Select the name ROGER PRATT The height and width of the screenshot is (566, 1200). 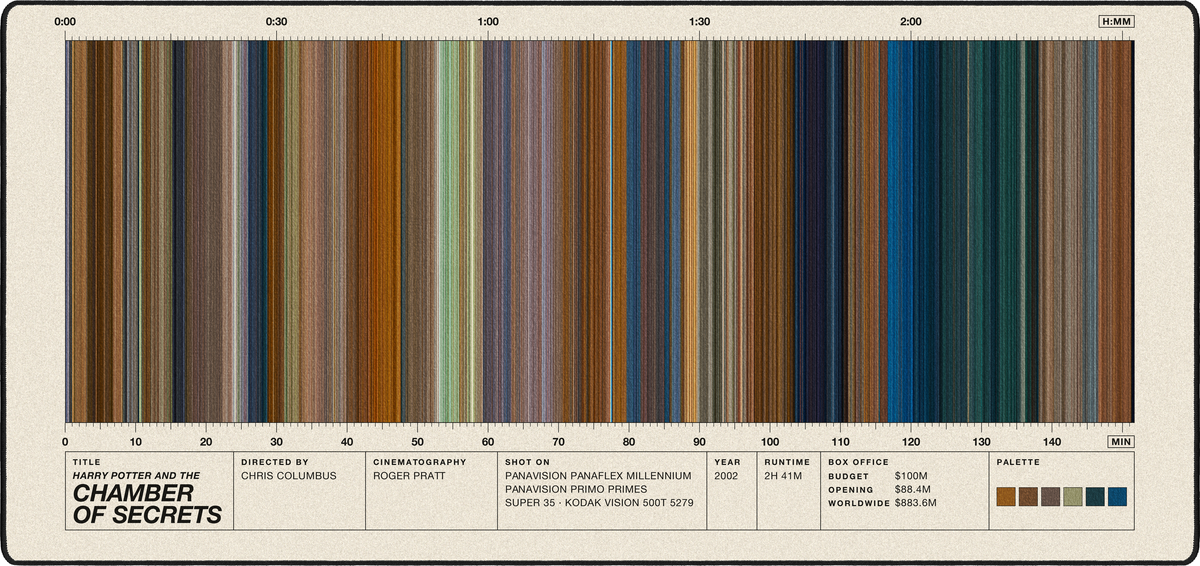(x=409, y=476)
